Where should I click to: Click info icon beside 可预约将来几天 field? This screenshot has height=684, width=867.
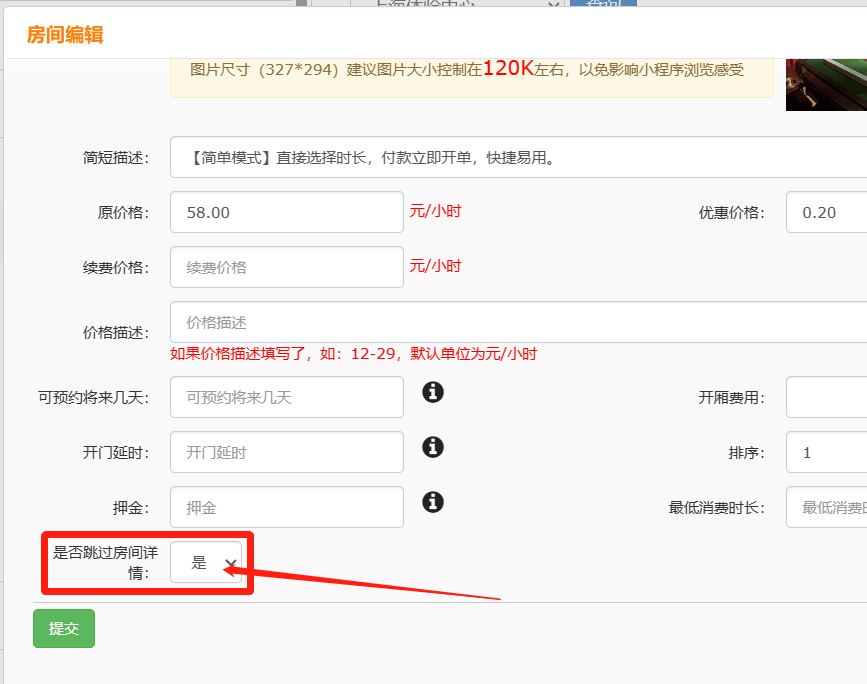[x=433, y=391]
